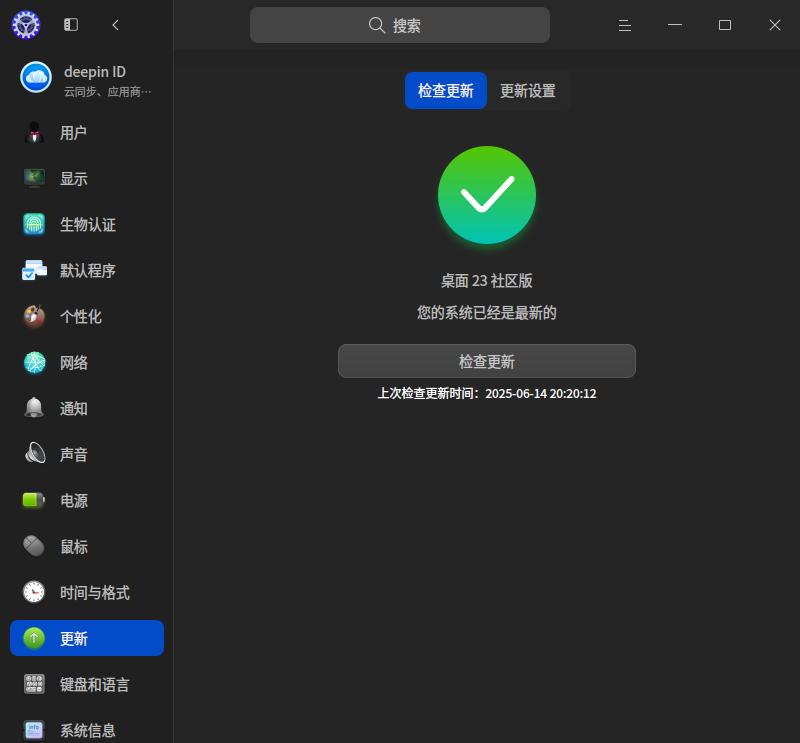Select 生物认证 label in the sidebar
Screen dimensions: 800x743
click(88, 225)
